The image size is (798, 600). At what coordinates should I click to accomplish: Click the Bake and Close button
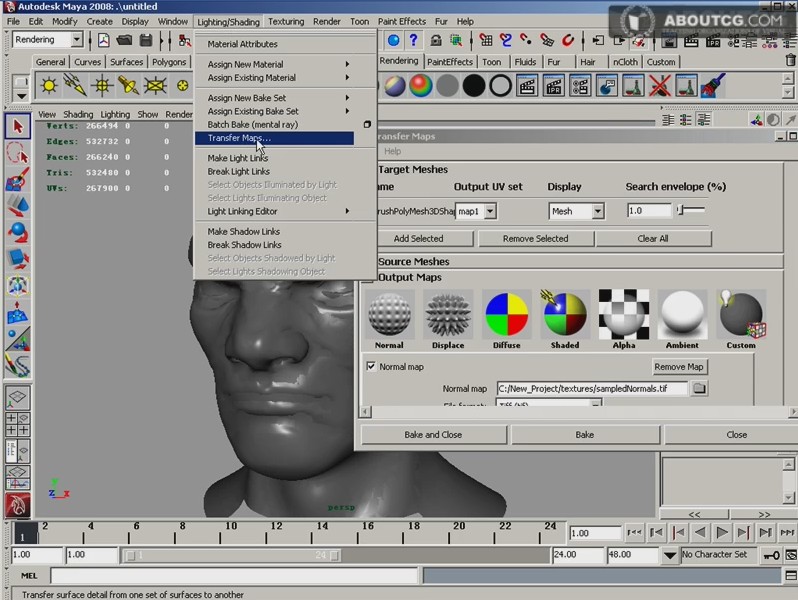433,435
